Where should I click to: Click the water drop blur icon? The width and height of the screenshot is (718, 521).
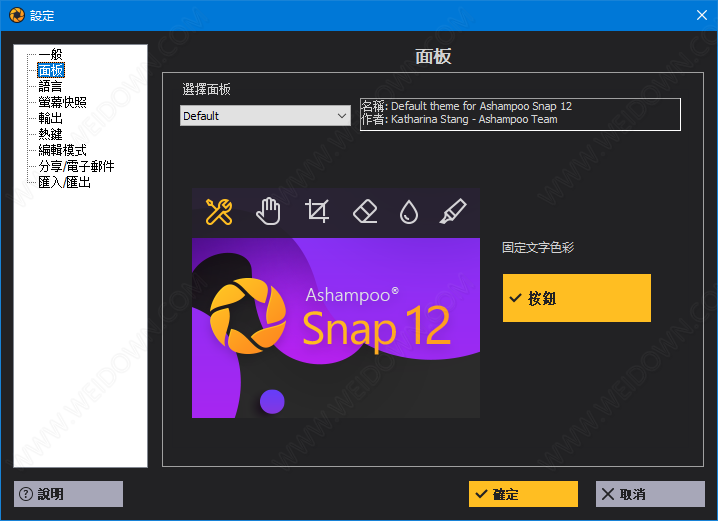[x=409, y=212]
